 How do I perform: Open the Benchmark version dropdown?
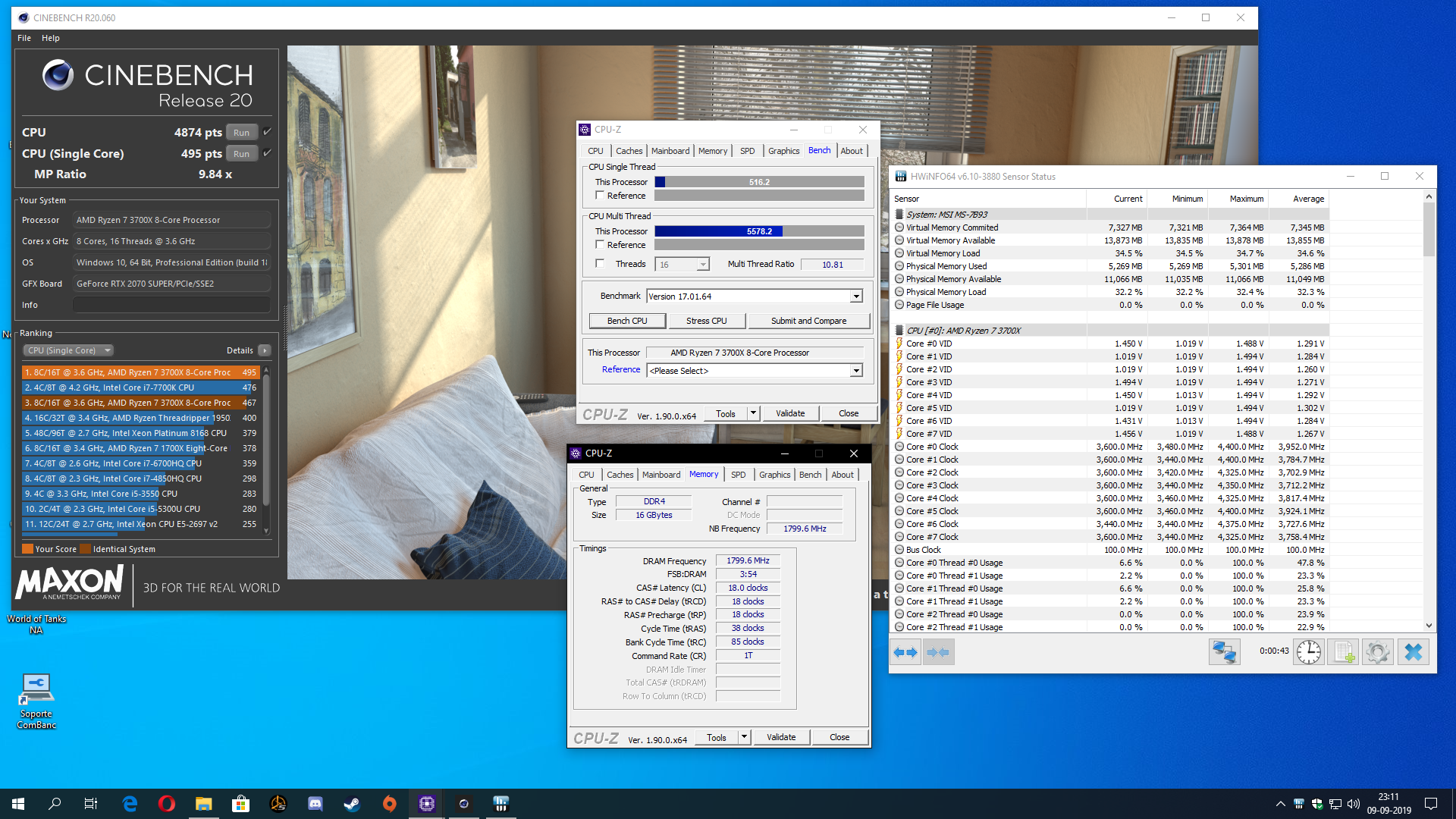pyautogui.click(x=856, y=297)
